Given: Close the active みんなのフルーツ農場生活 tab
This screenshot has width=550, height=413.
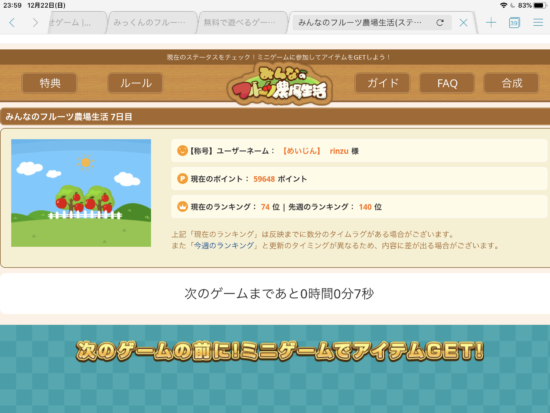Looking at the screenshot, I should click(x=463, y=23).
